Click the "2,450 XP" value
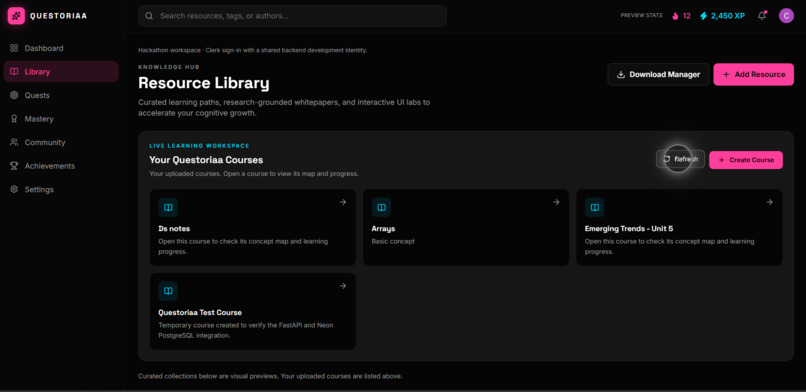Image resolution: width=806 pixels, height=392 pixels. [x=728, y=16]
